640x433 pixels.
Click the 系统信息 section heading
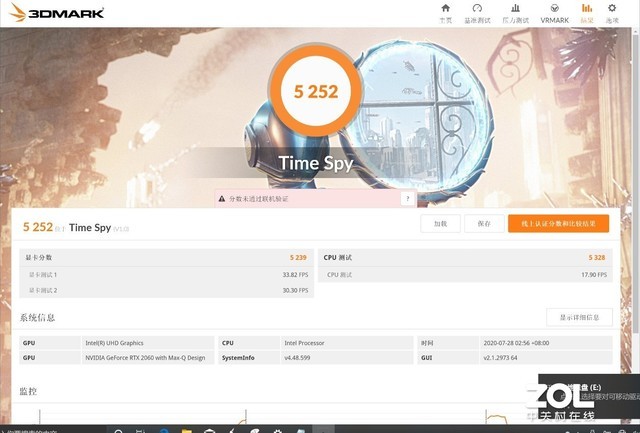[37, 318]
